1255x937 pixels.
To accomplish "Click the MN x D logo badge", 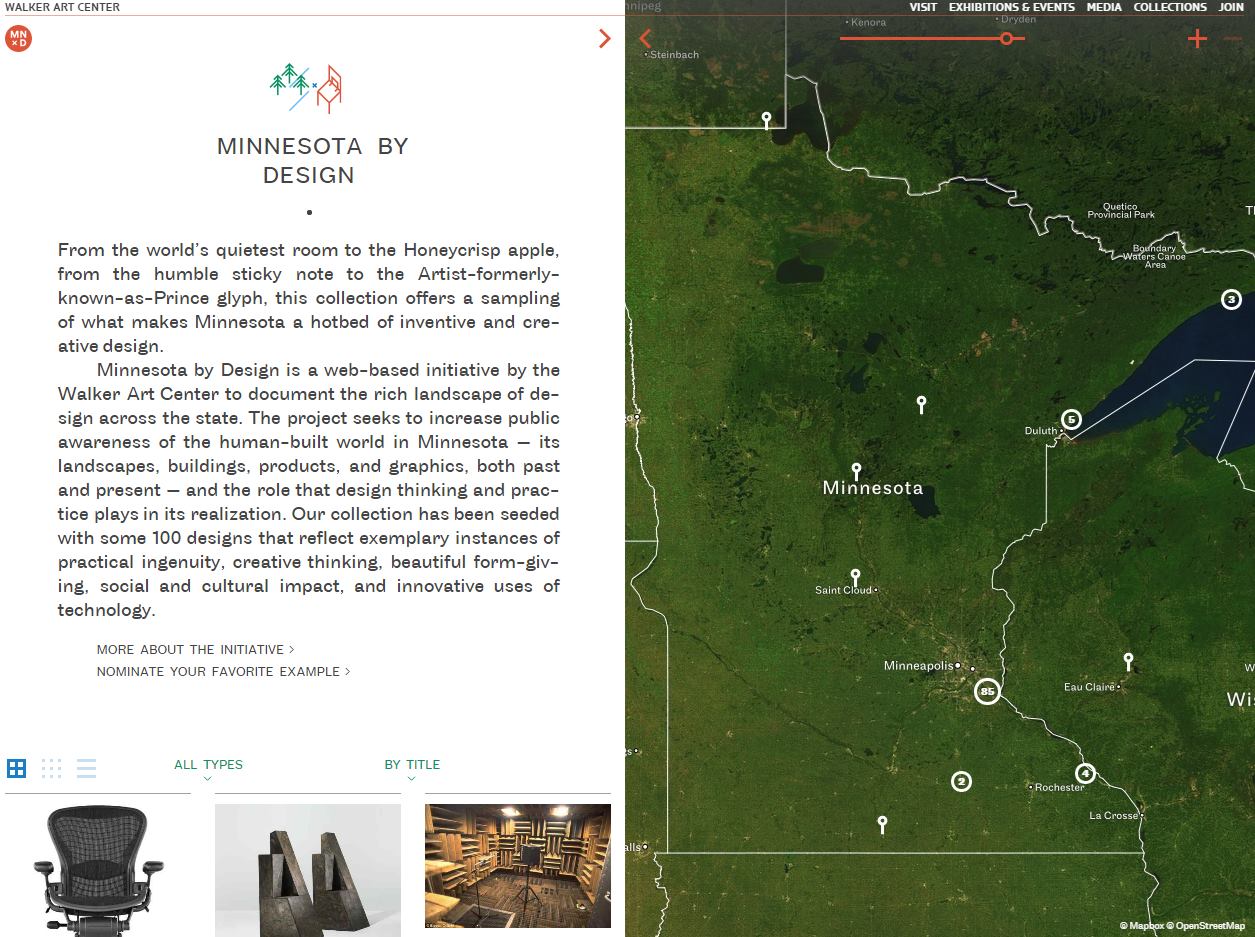I will tap(18, 39).
